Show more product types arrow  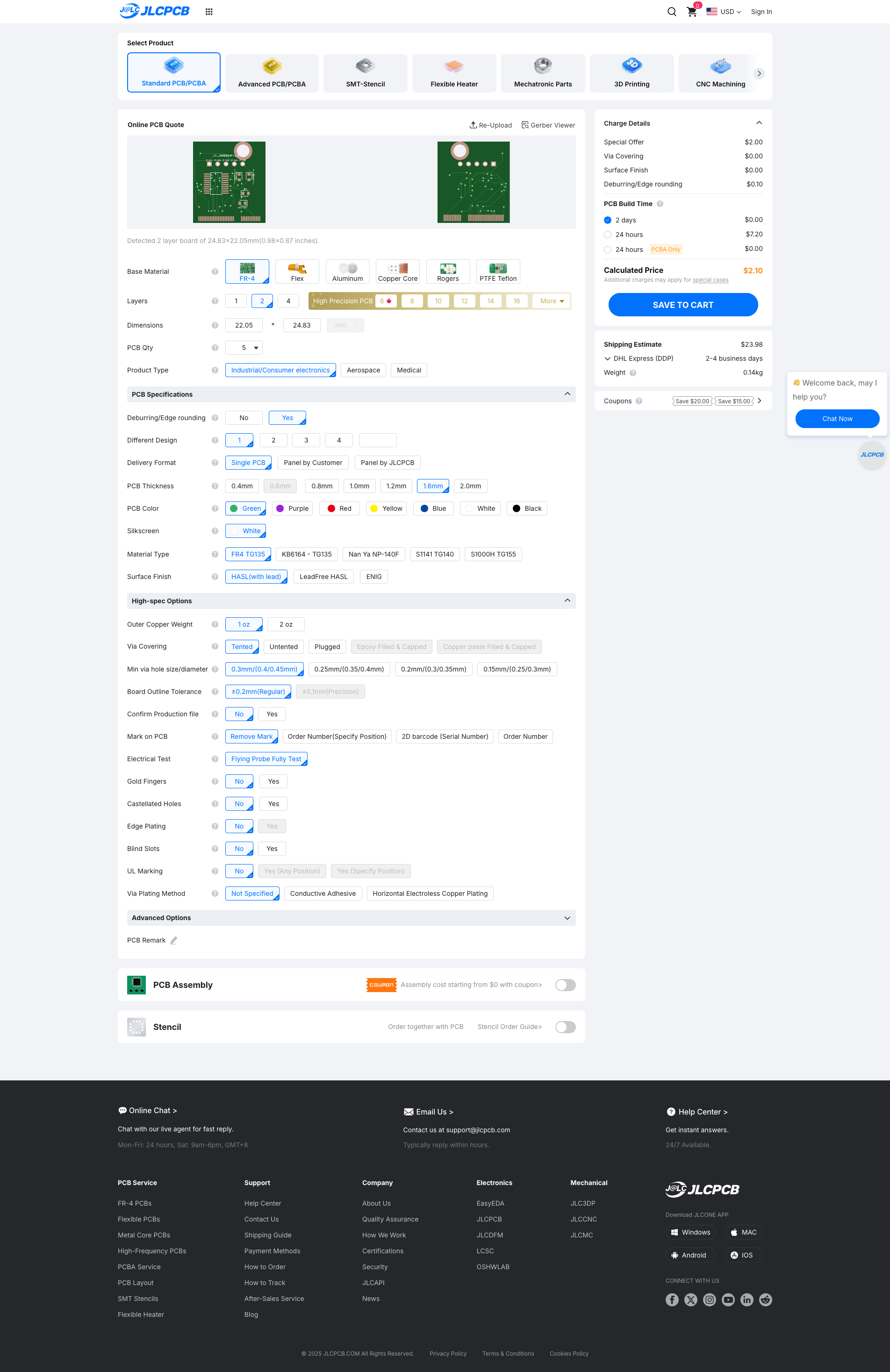coord(759,73)
